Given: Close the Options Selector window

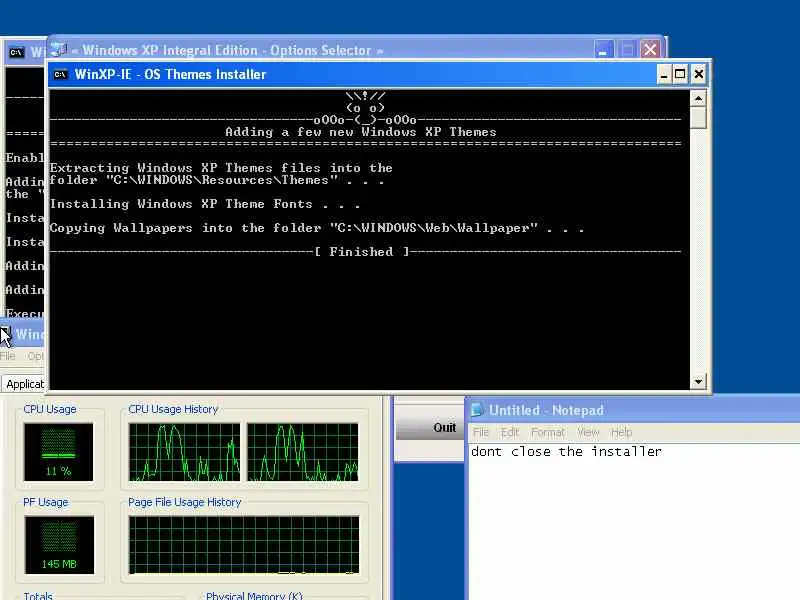Looking at the screenshot, I should [x=650, y=49].
